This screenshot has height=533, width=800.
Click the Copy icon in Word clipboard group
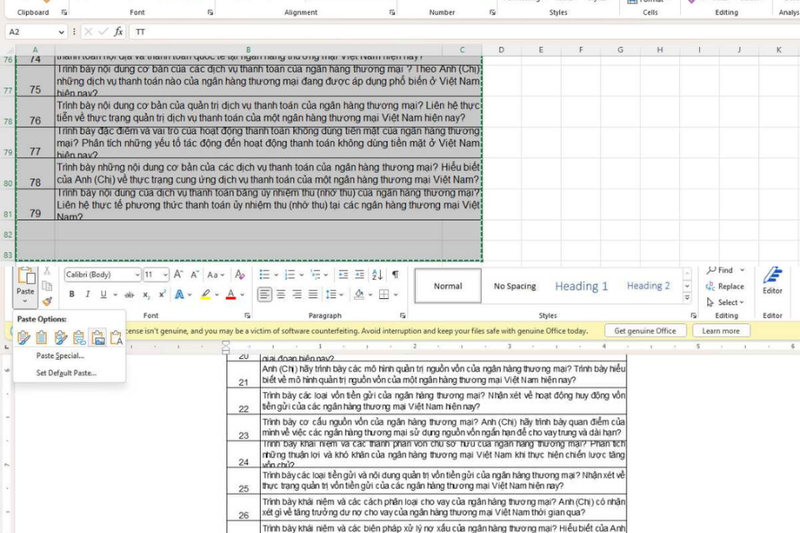[x=47, y=286]
